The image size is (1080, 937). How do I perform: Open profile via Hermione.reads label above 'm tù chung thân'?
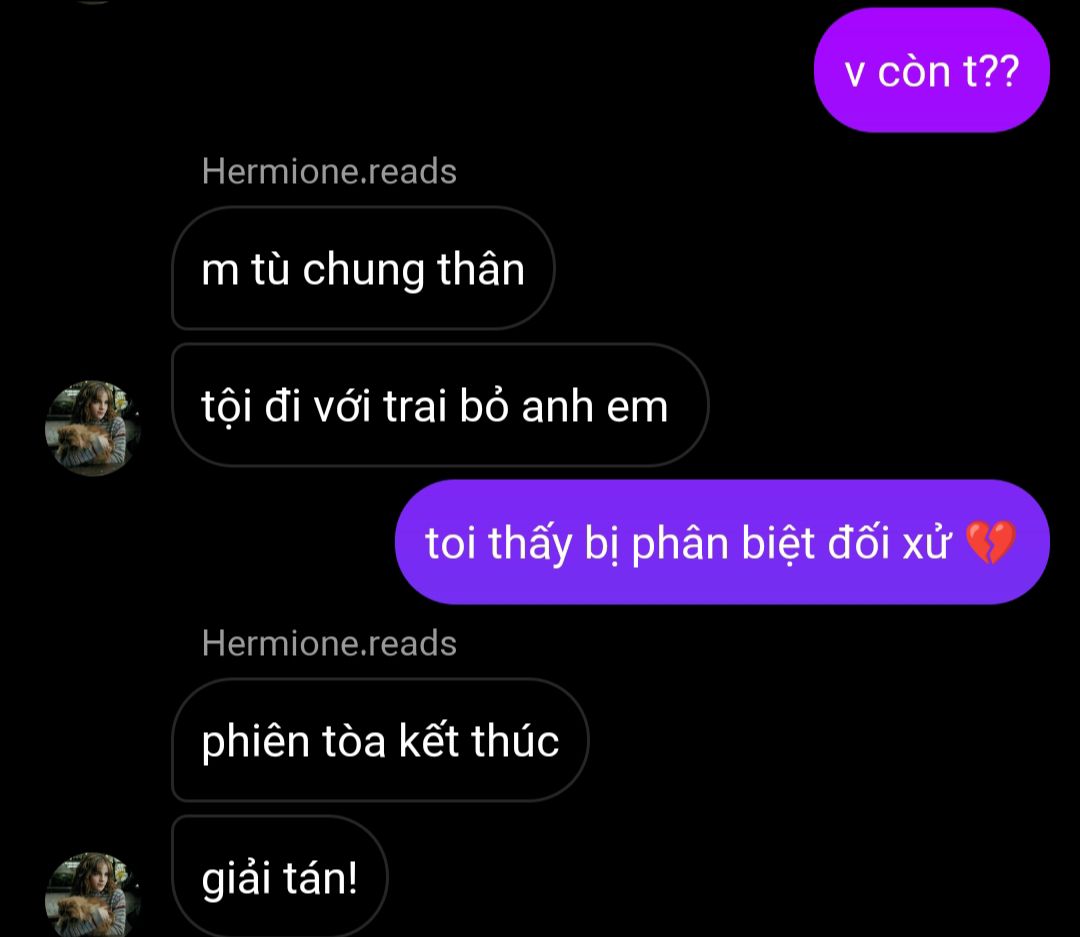(x=329, y=171)
